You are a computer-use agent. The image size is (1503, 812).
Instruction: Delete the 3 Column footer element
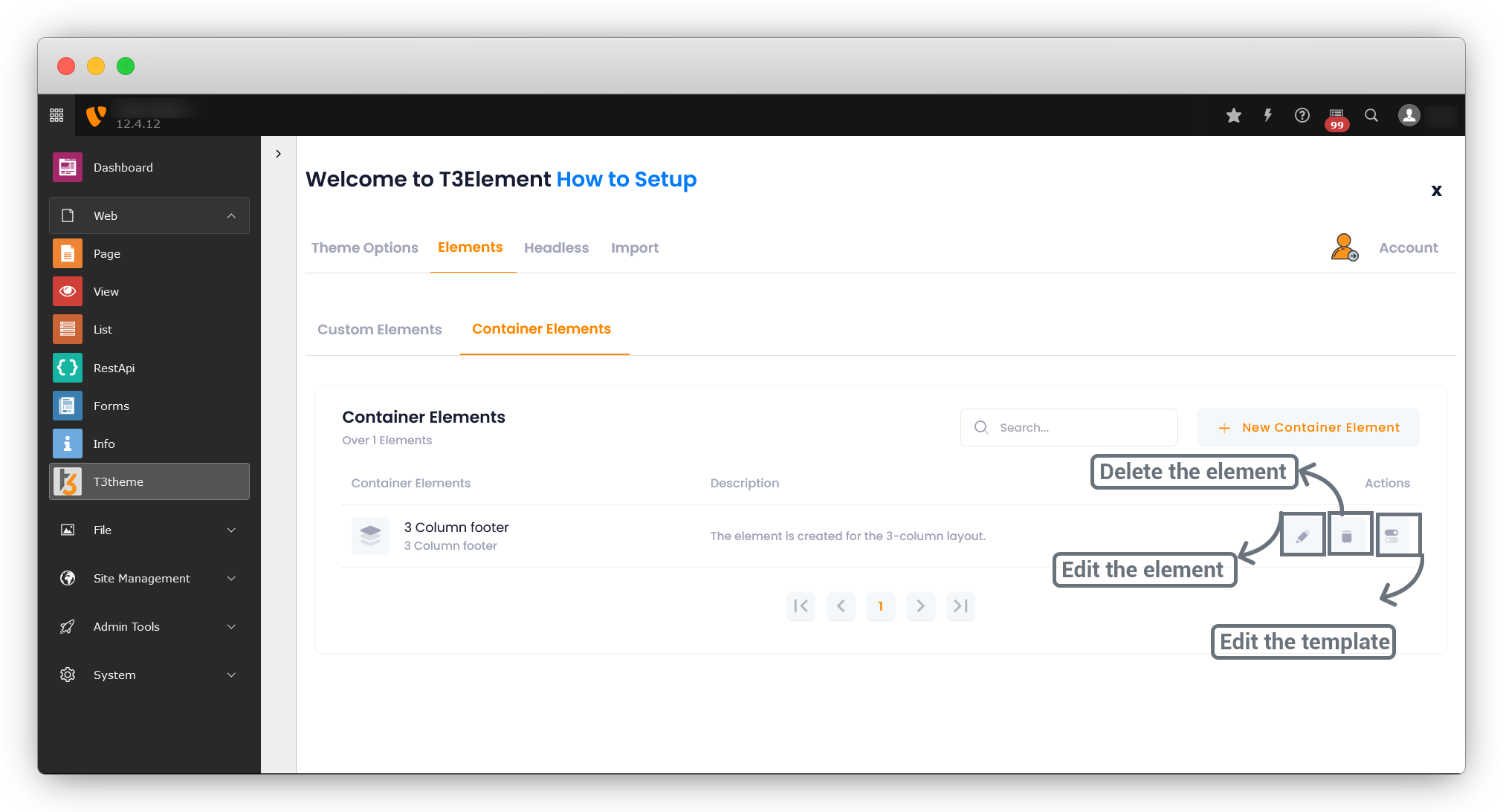coord(1347,536)
